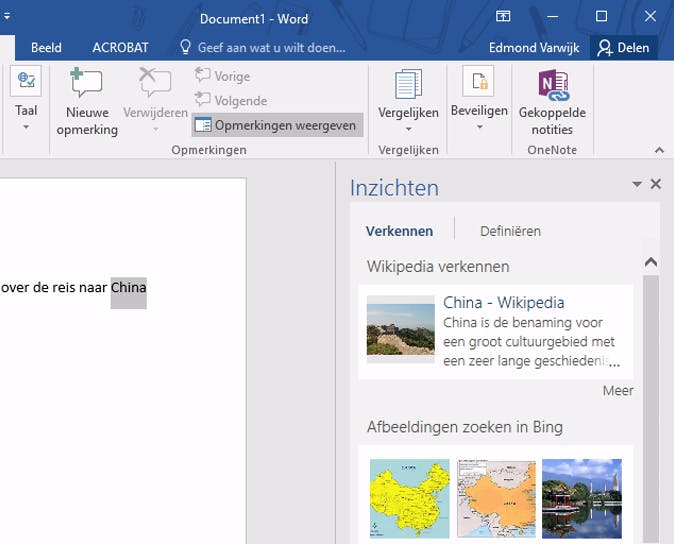Toggle Opmerkingen weergeven
Screen dimensions: 674x544
tap(277, 125)
